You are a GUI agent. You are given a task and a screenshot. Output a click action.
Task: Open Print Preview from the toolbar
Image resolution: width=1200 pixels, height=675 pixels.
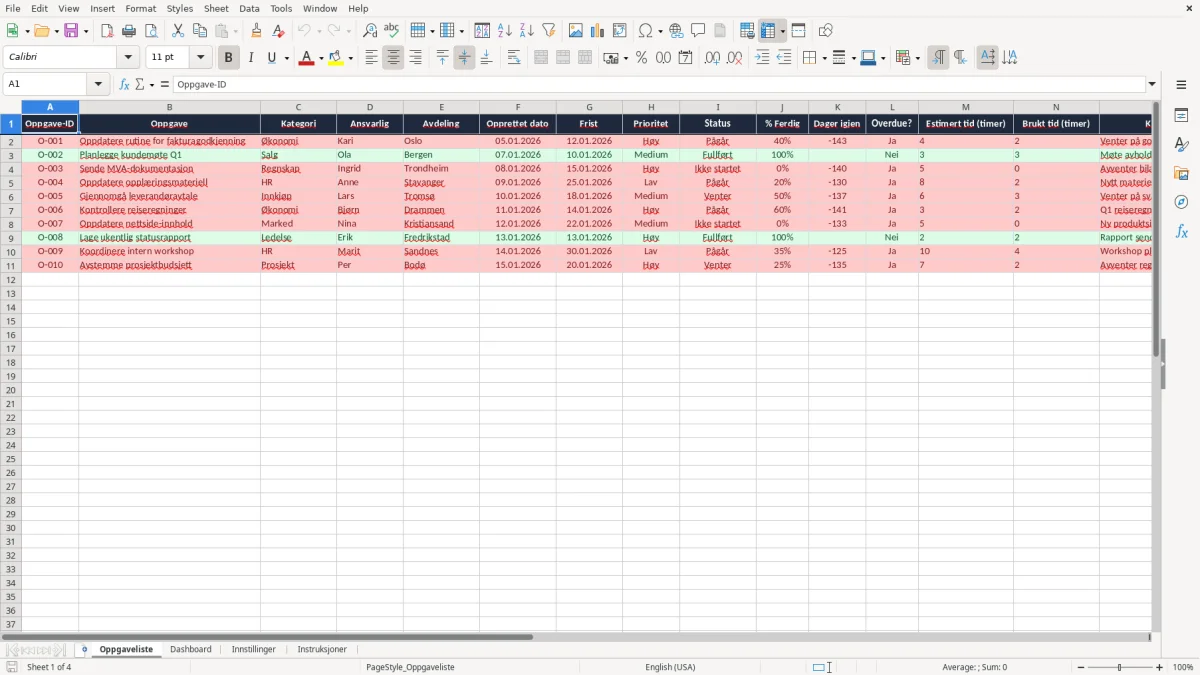[x=151, y=31]
